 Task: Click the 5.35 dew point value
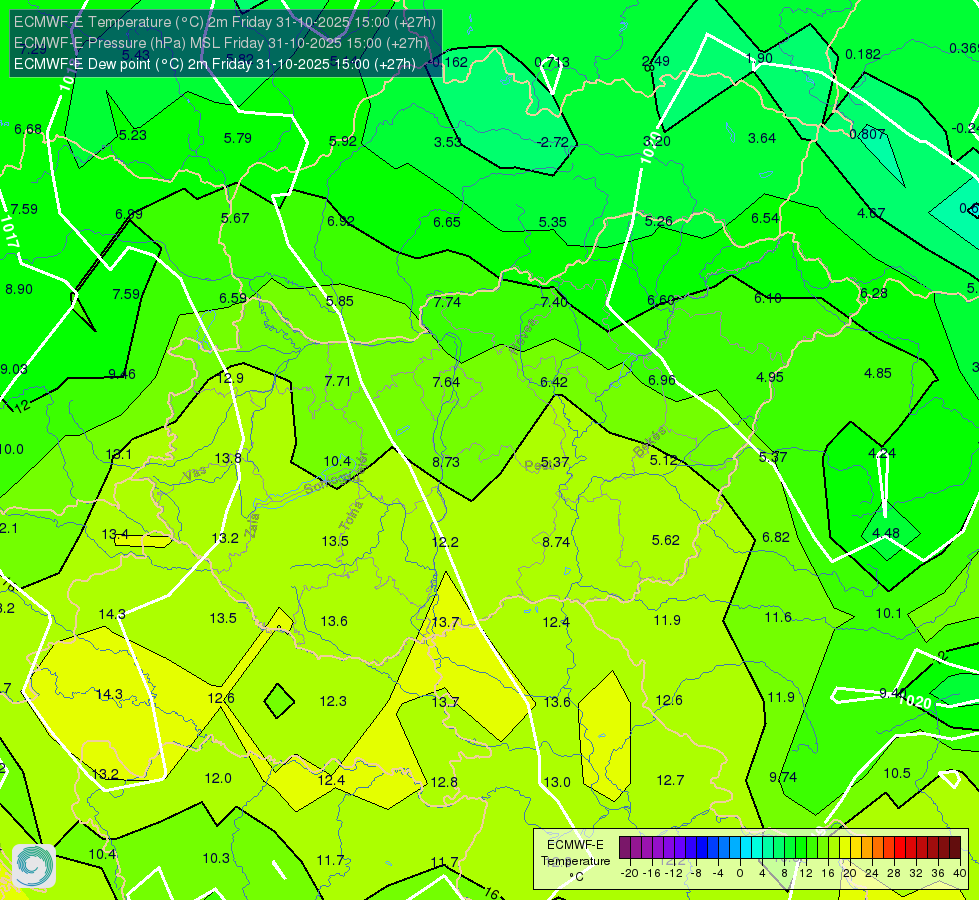553,222
